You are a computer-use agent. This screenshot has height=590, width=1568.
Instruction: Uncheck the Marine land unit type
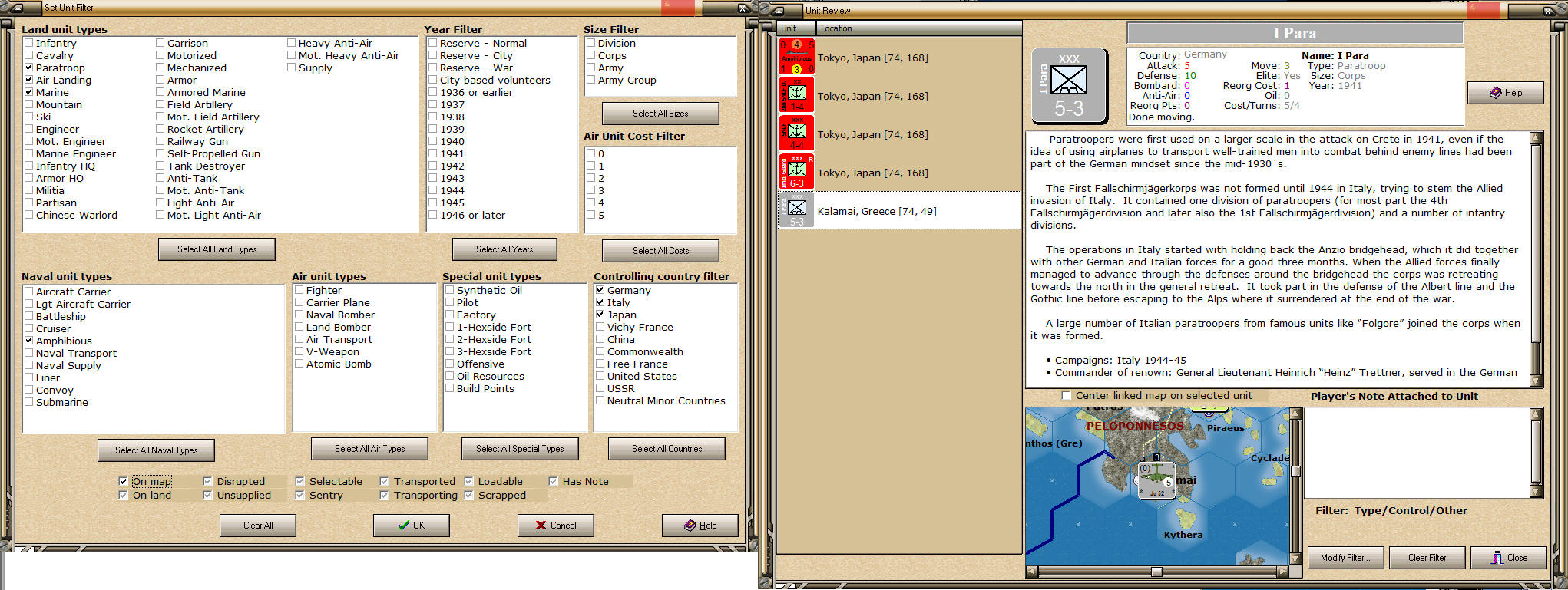point(28,92)
